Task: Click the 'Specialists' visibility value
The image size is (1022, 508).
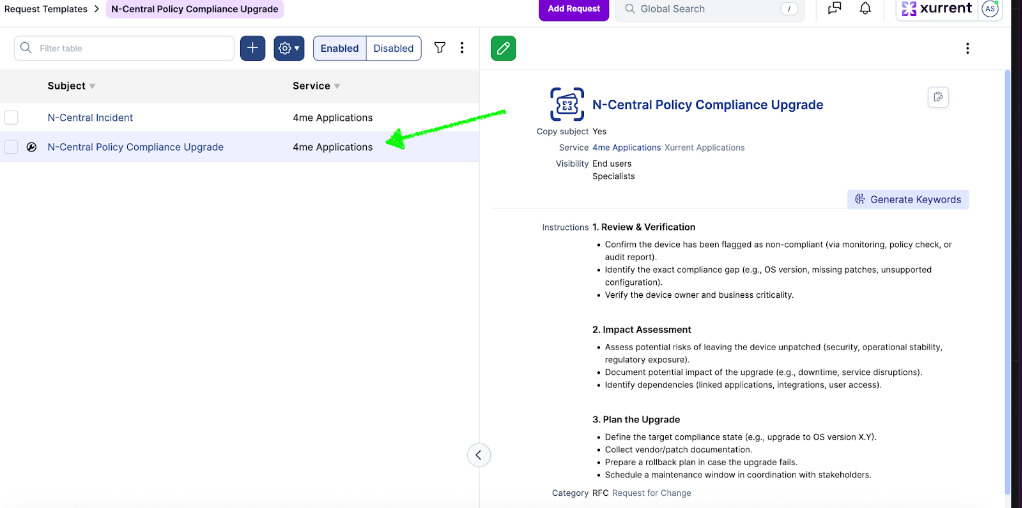Action: pos(613,176)
